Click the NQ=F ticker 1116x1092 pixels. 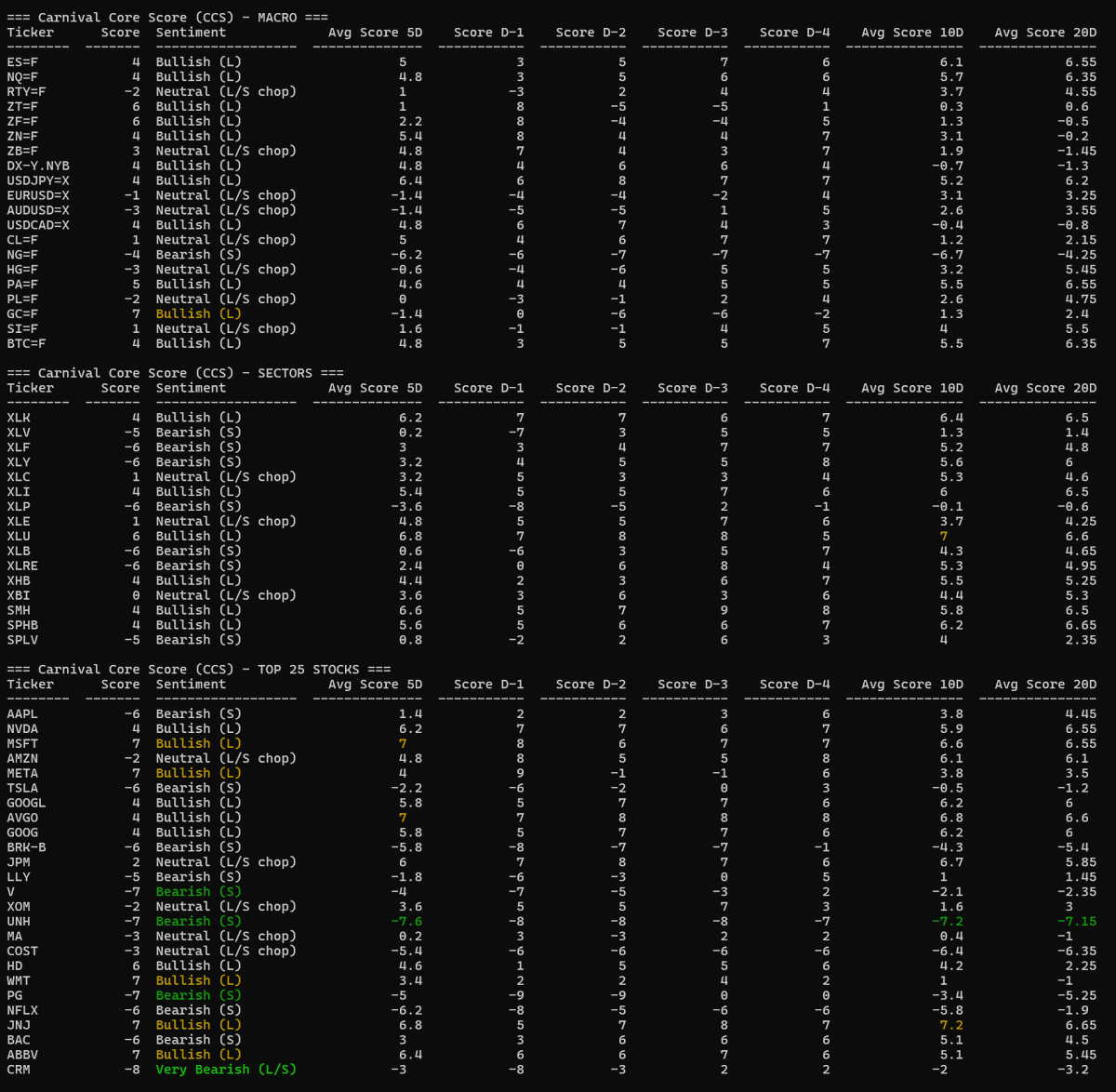pyautogui.click(x=22, y=77)
